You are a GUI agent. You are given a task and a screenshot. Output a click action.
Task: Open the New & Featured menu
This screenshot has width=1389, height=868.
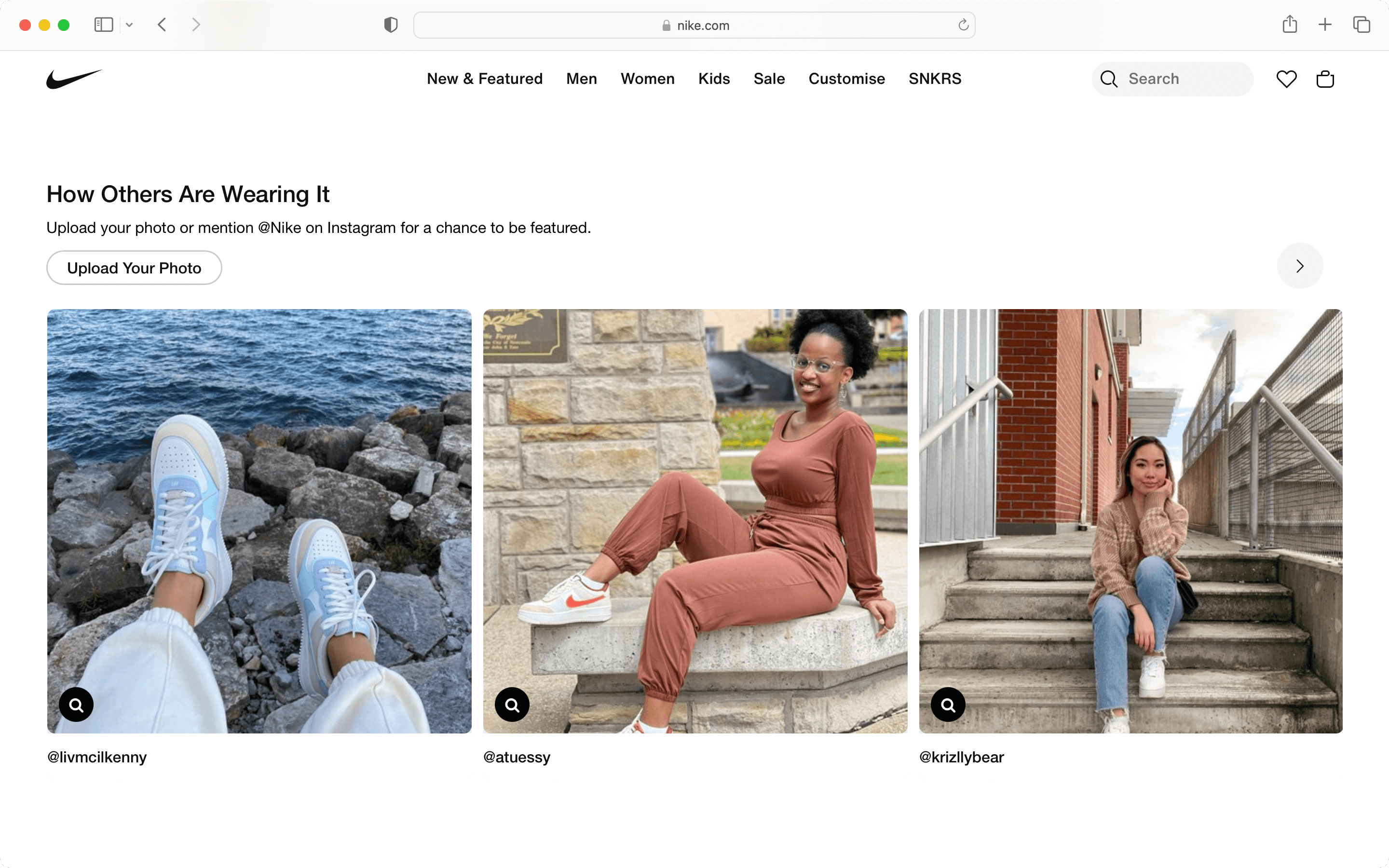pos(484,79)
